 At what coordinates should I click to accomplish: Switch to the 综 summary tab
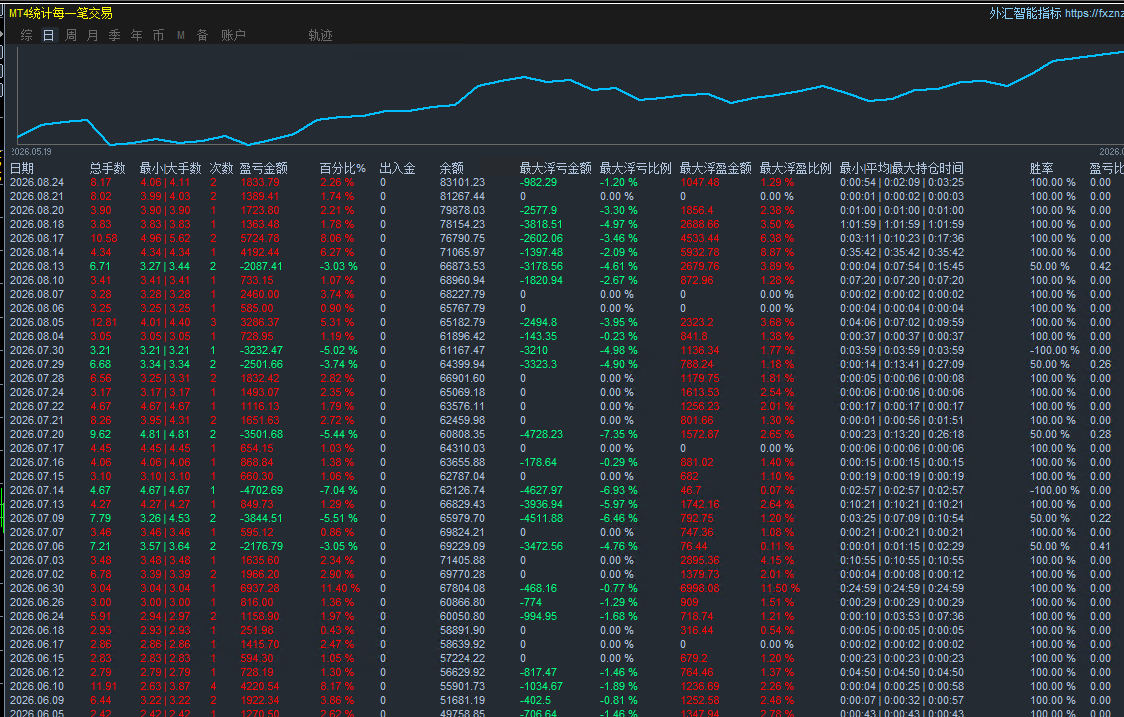[27, 35]
